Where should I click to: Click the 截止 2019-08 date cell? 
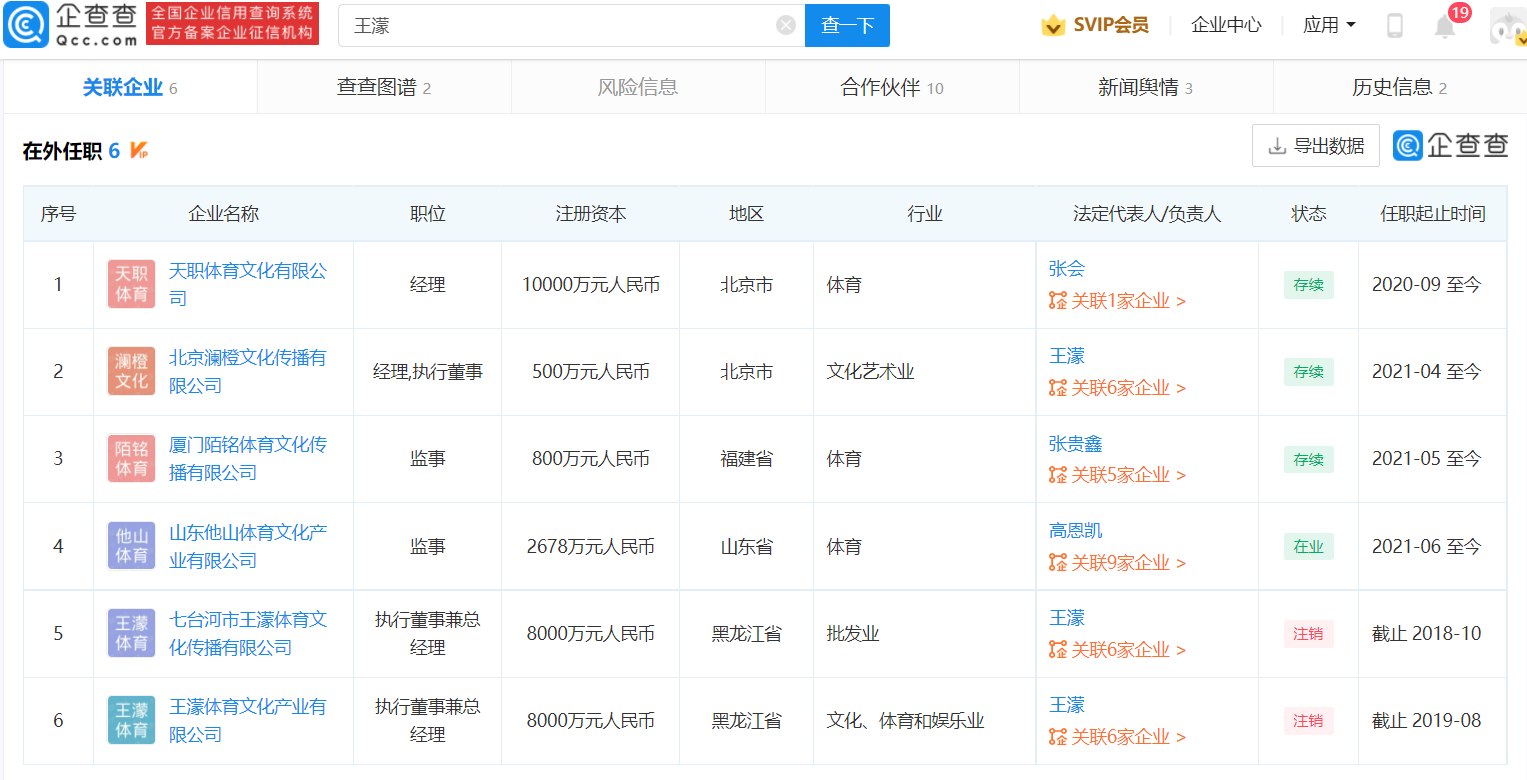[x=1432, y=720]
